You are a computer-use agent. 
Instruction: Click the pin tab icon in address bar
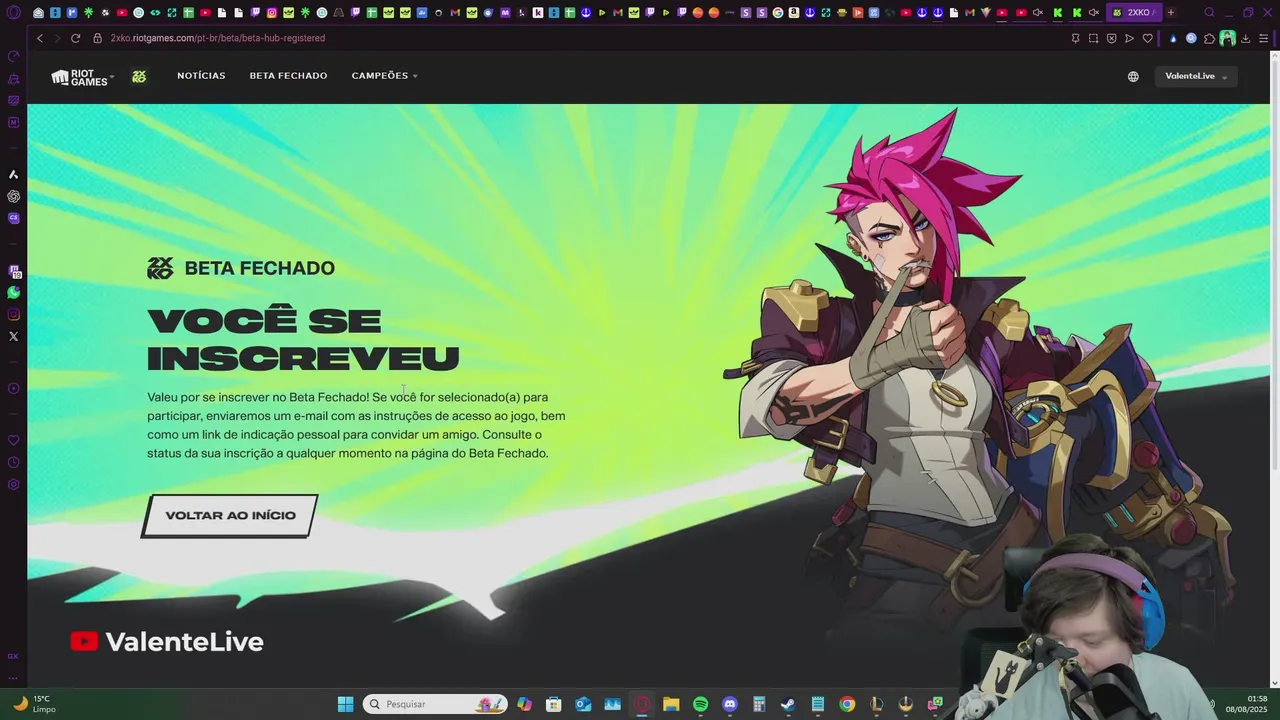1075,38
